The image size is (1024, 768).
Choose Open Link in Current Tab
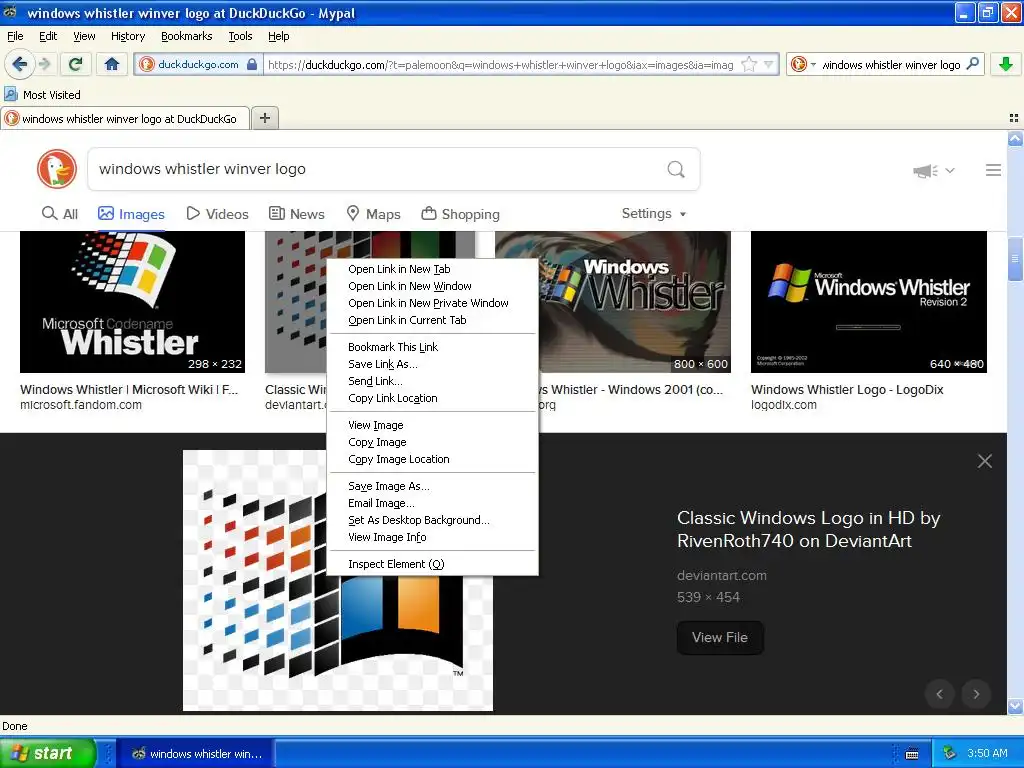[x=432, y=320]
